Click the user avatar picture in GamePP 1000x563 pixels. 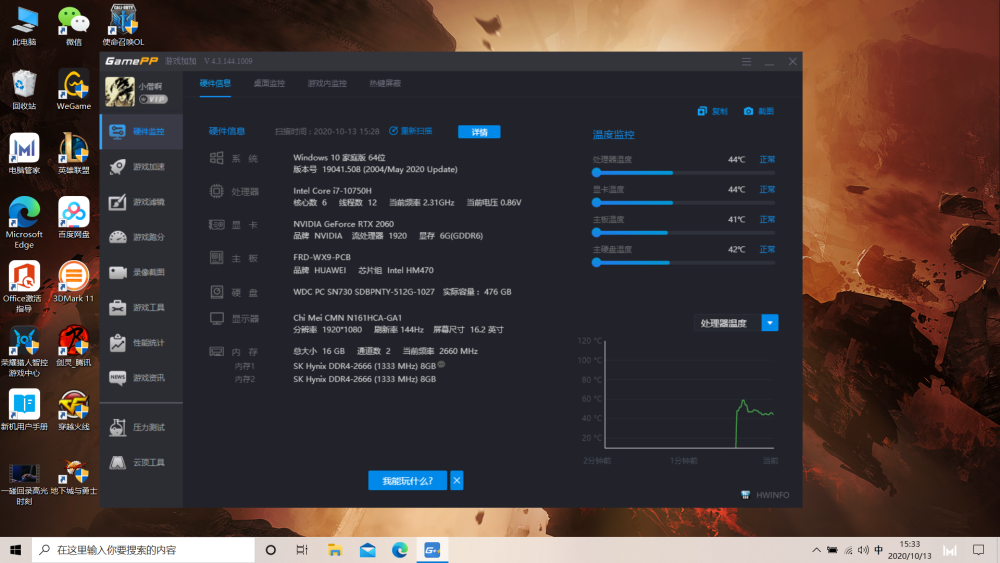click(120, 92)
